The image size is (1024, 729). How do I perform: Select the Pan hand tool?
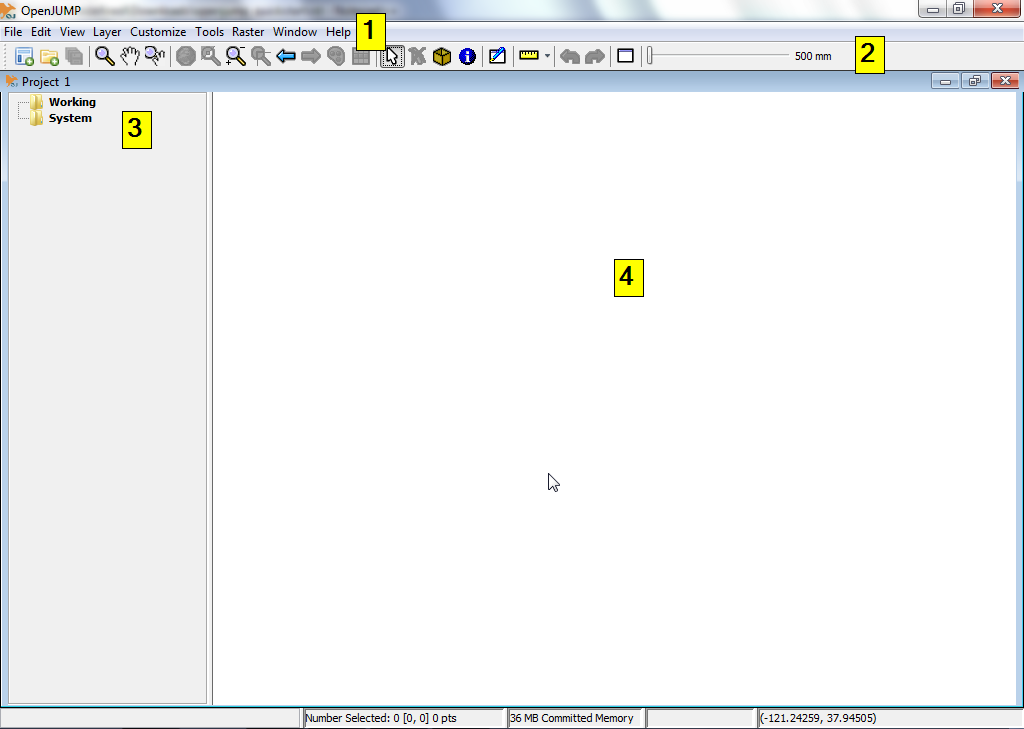[130, 56]
